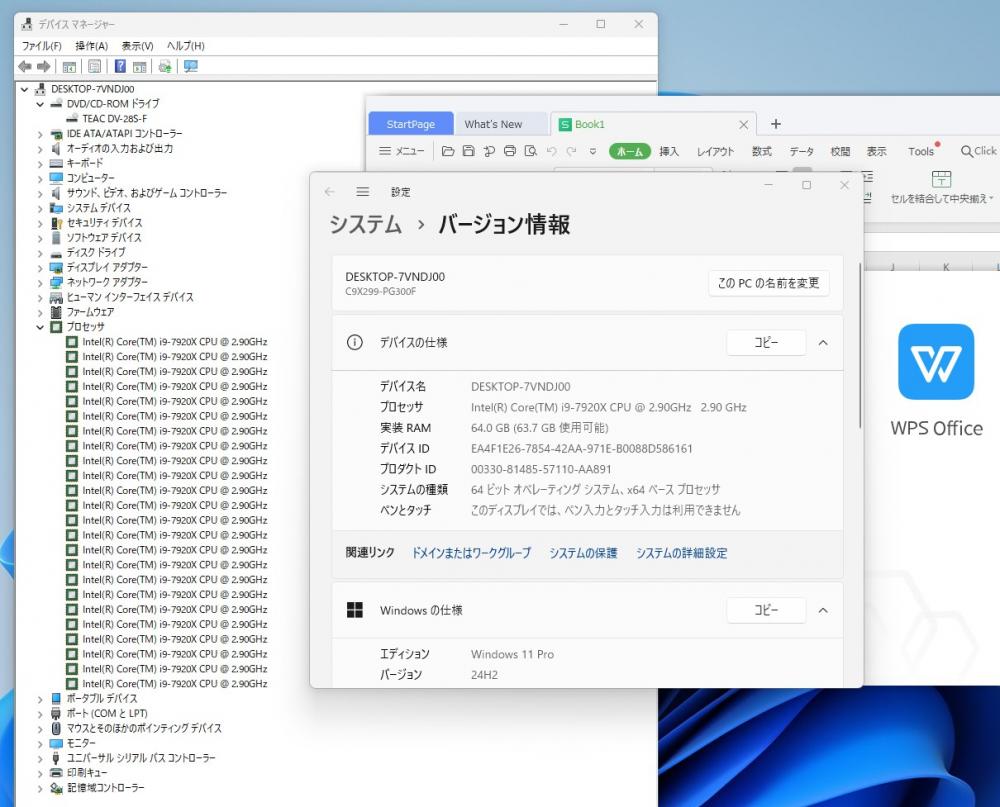Viewport: 1000px width, 807px height.
Task: Open the メニュー button in WPS
Action: click(x=402, y=151)
